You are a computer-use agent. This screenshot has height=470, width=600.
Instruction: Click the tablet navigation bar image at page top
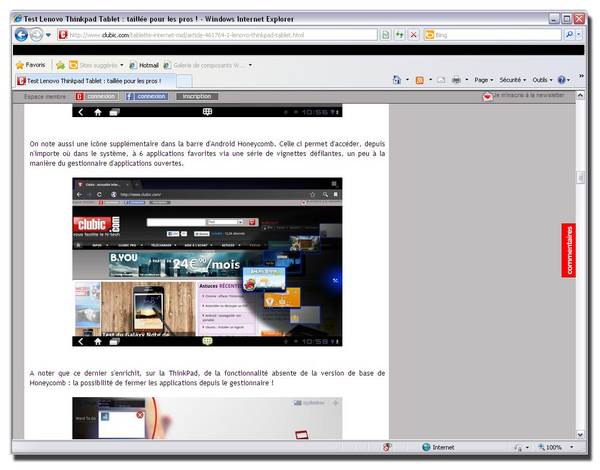207,111
